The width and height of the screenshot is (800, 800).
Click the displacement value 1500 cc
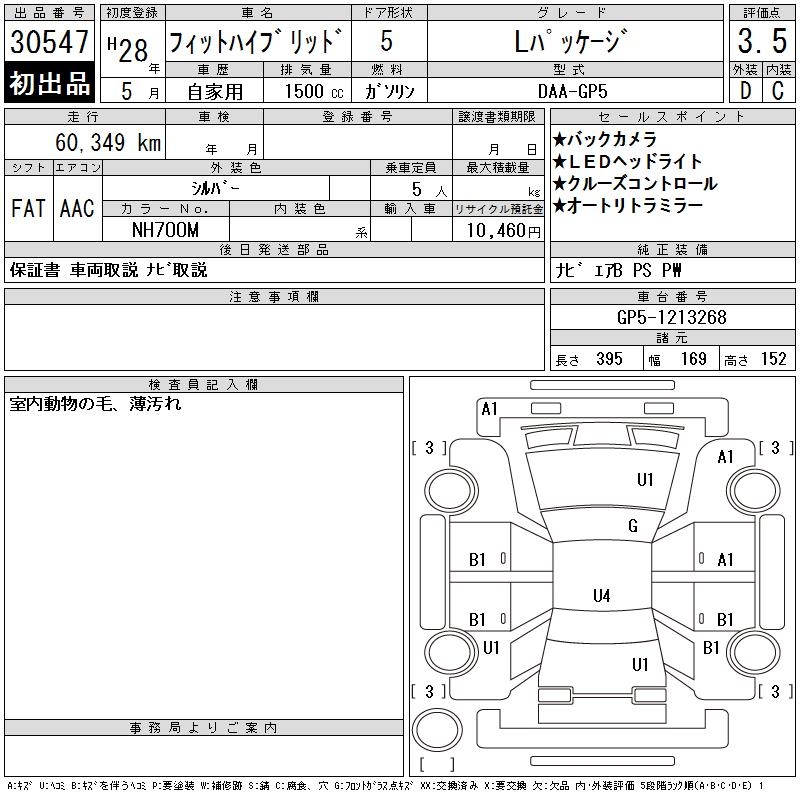coord(314,91)
